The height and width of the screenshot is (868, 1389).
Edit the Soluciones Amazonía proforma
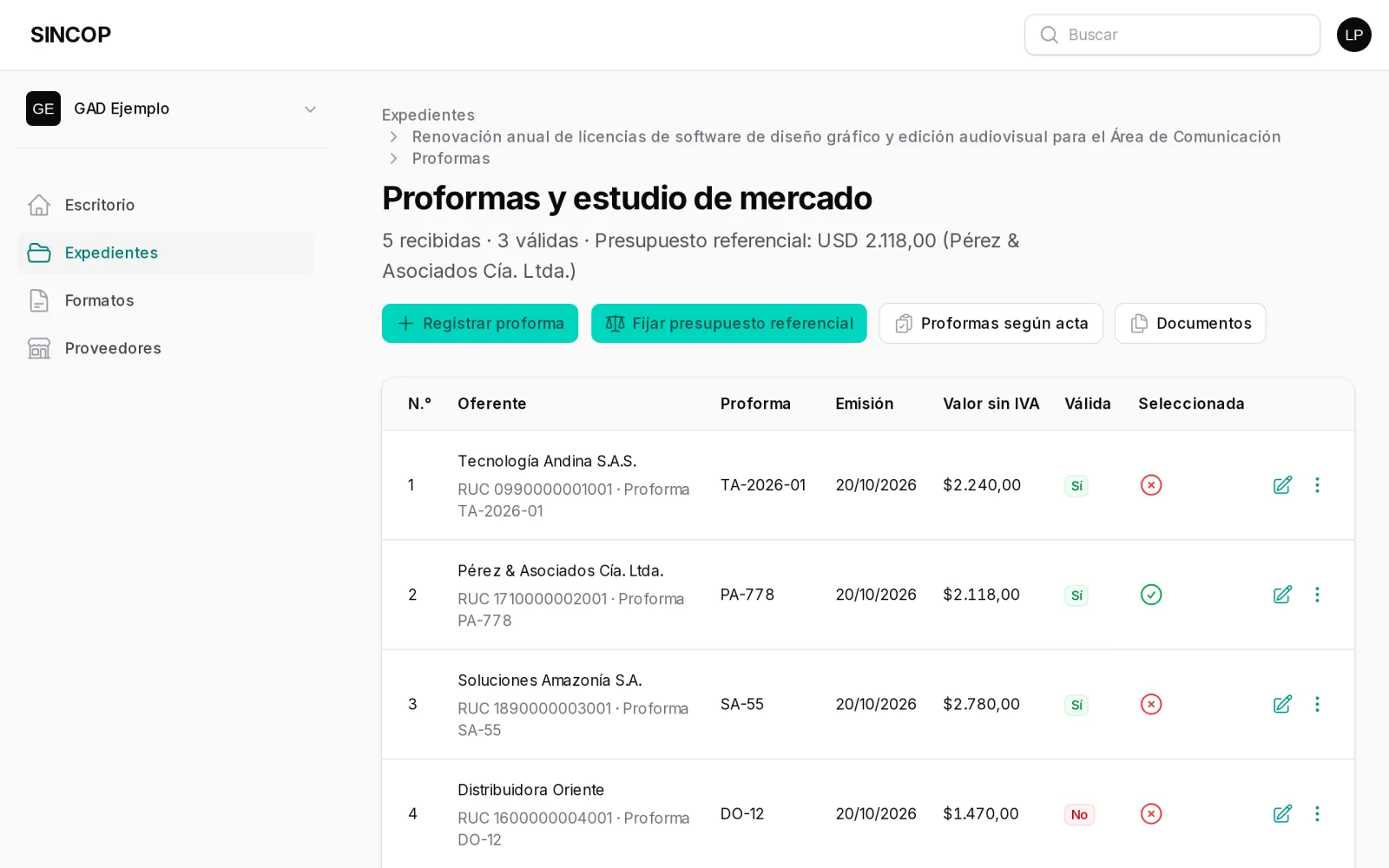(1282, 704)
